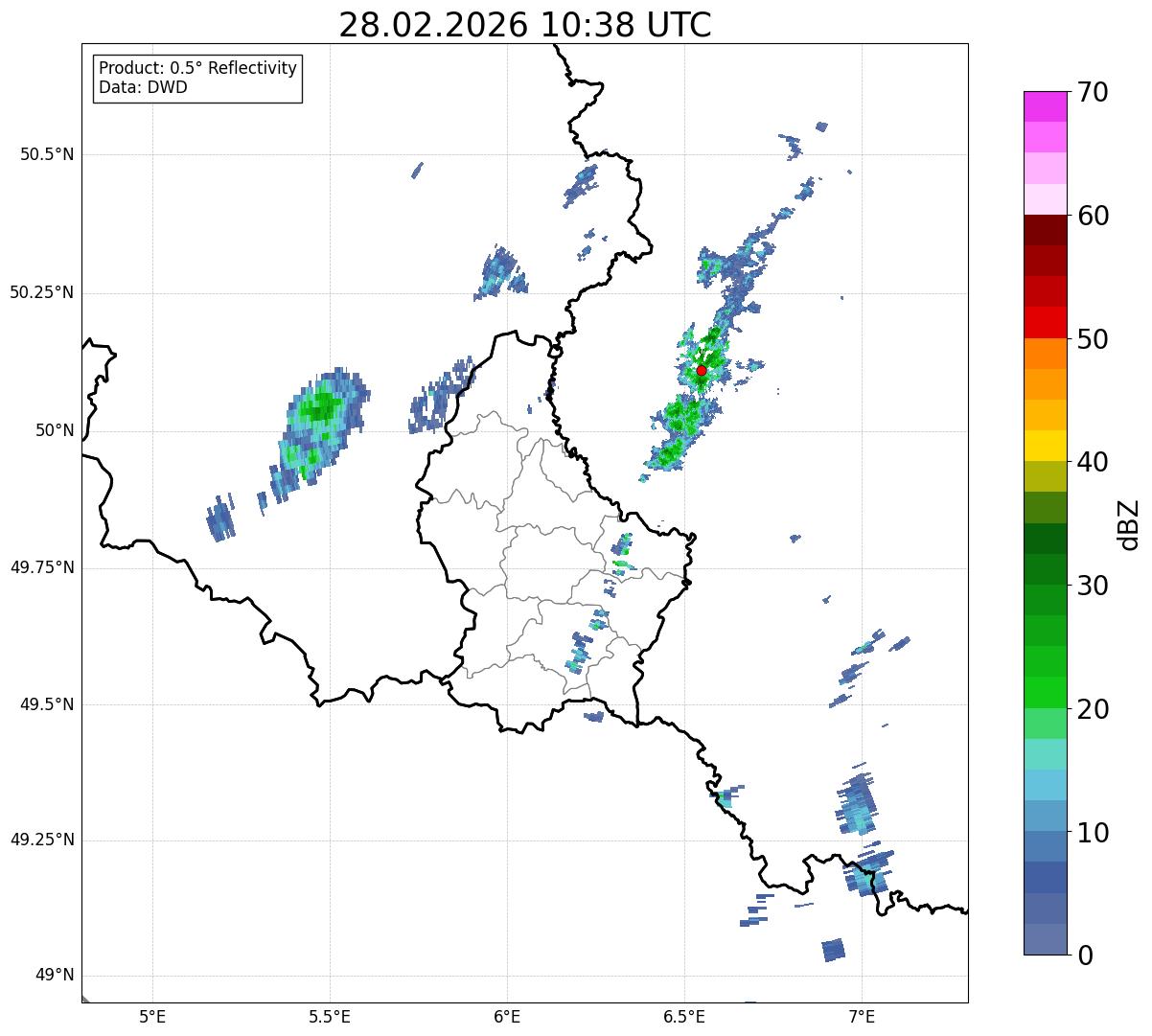Click the 50.25°N latitude tick label
Viewport: 1152px width, 1036px height.
(x=41, y=292)
